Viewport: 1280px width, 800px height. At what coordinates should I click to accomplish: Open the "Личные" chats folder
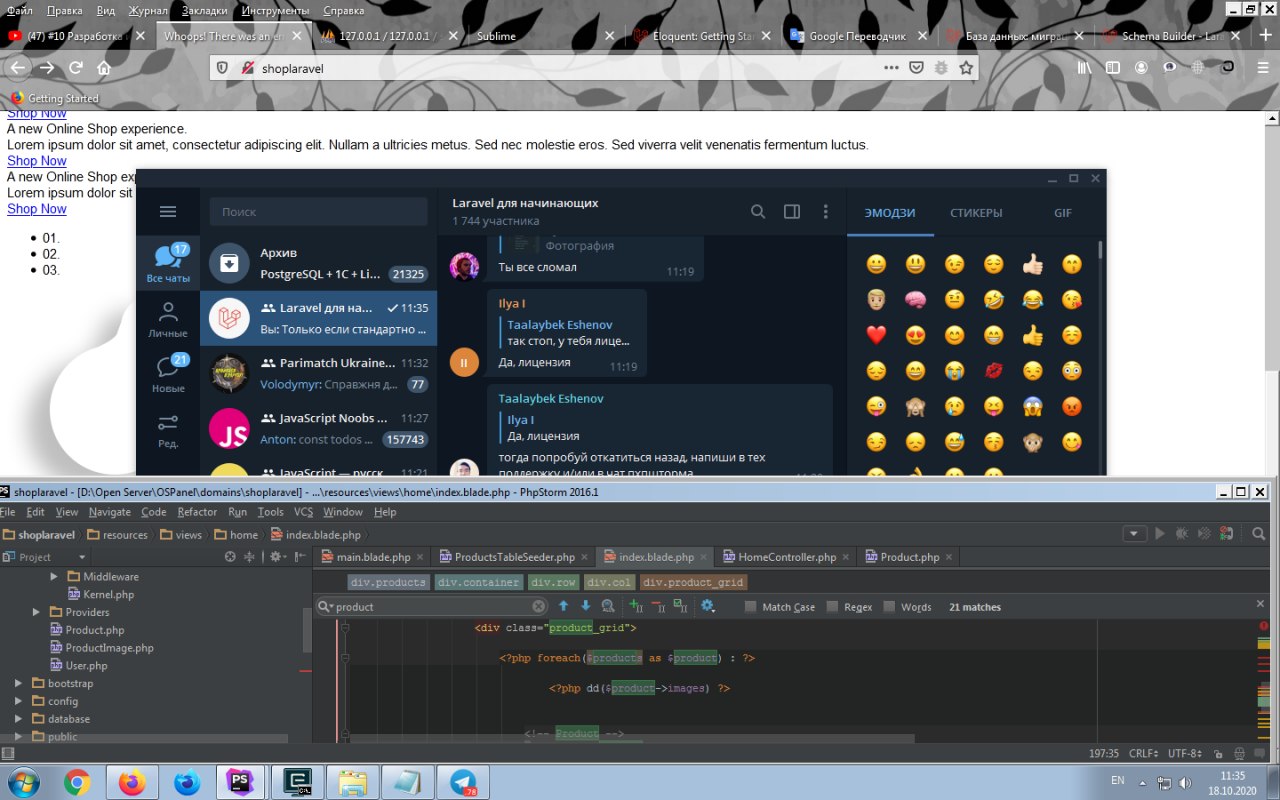click(168, 319)
